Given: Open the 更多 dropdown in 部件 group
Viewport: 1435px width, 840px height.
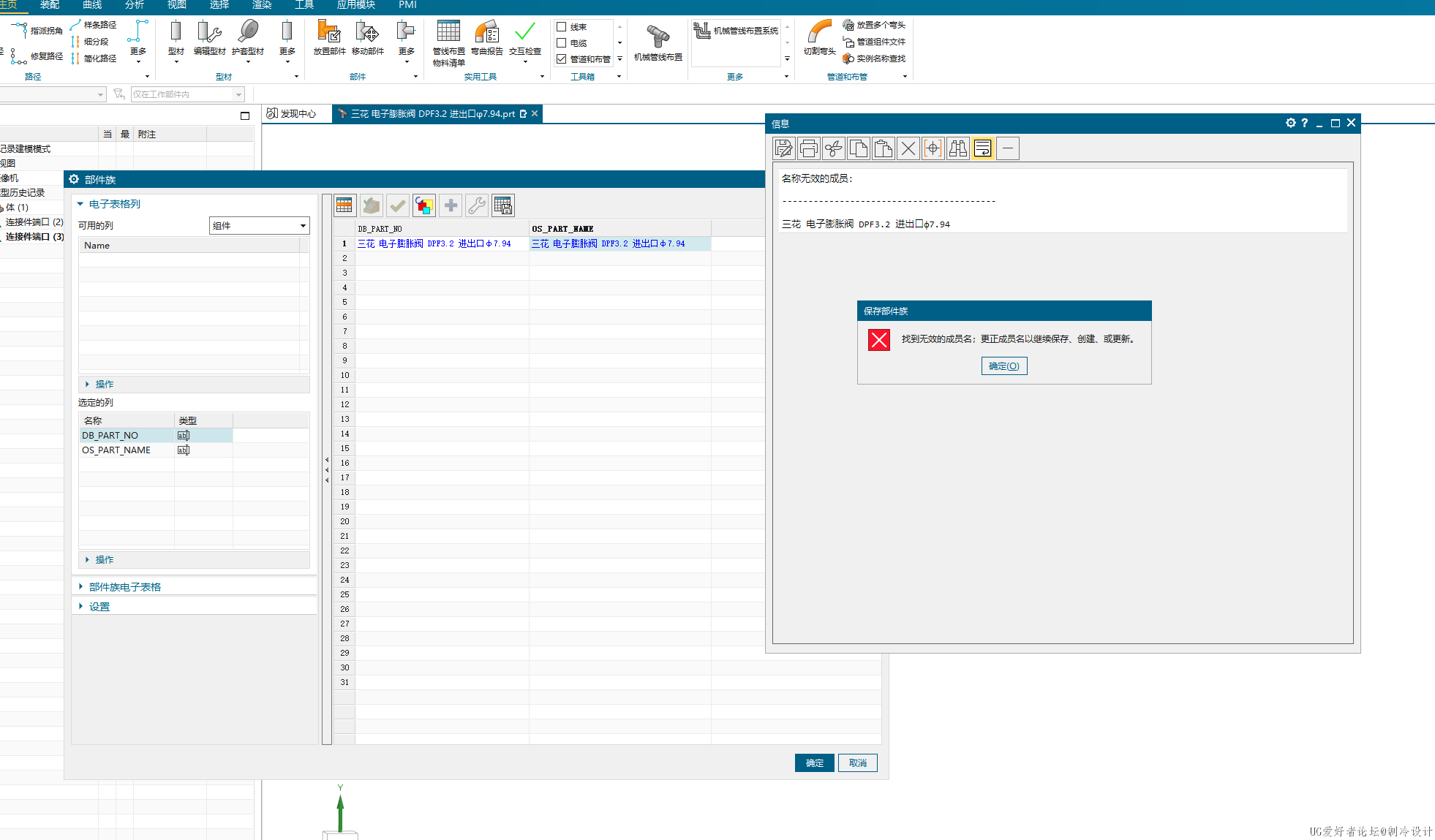Looking at the screenshot, I should click(x=407, y=42).
